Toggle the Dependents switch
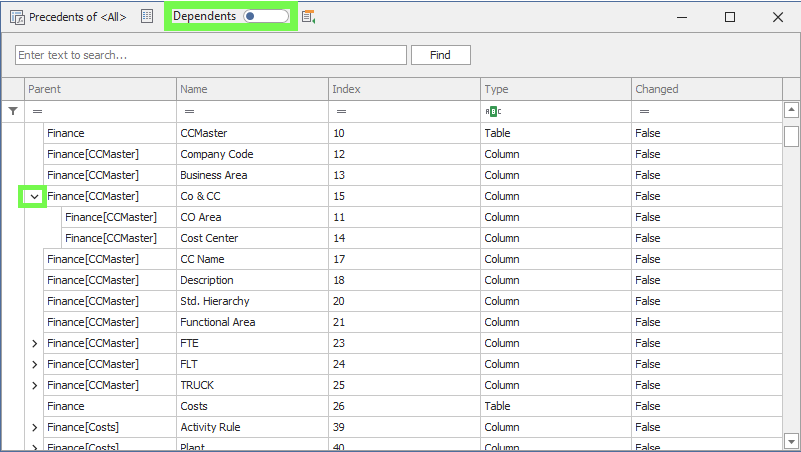This screenshot has height=452, width=801. 266,17
